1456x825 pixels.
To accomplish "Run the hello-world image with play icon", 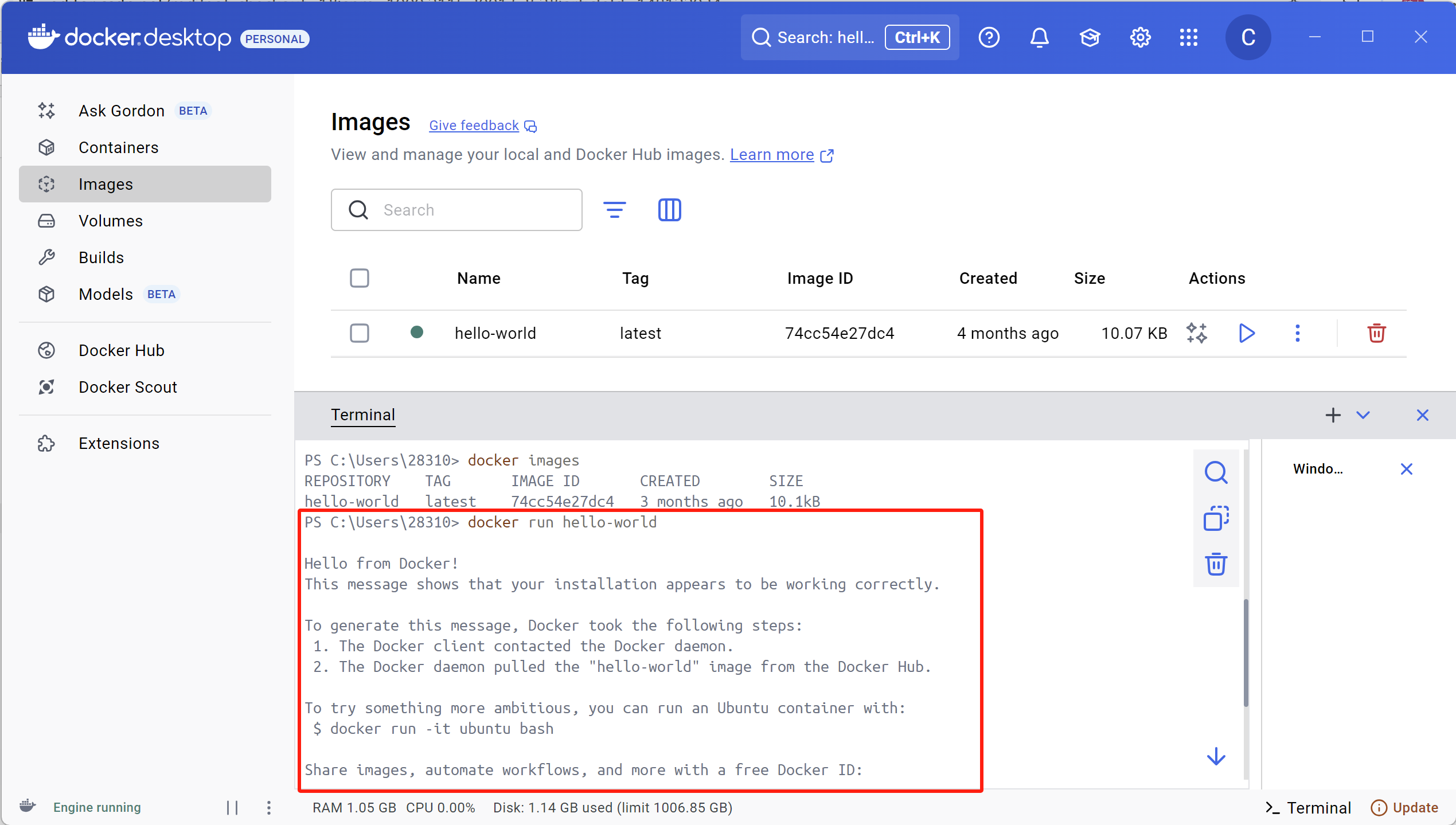I will [x=1246, y=333].
